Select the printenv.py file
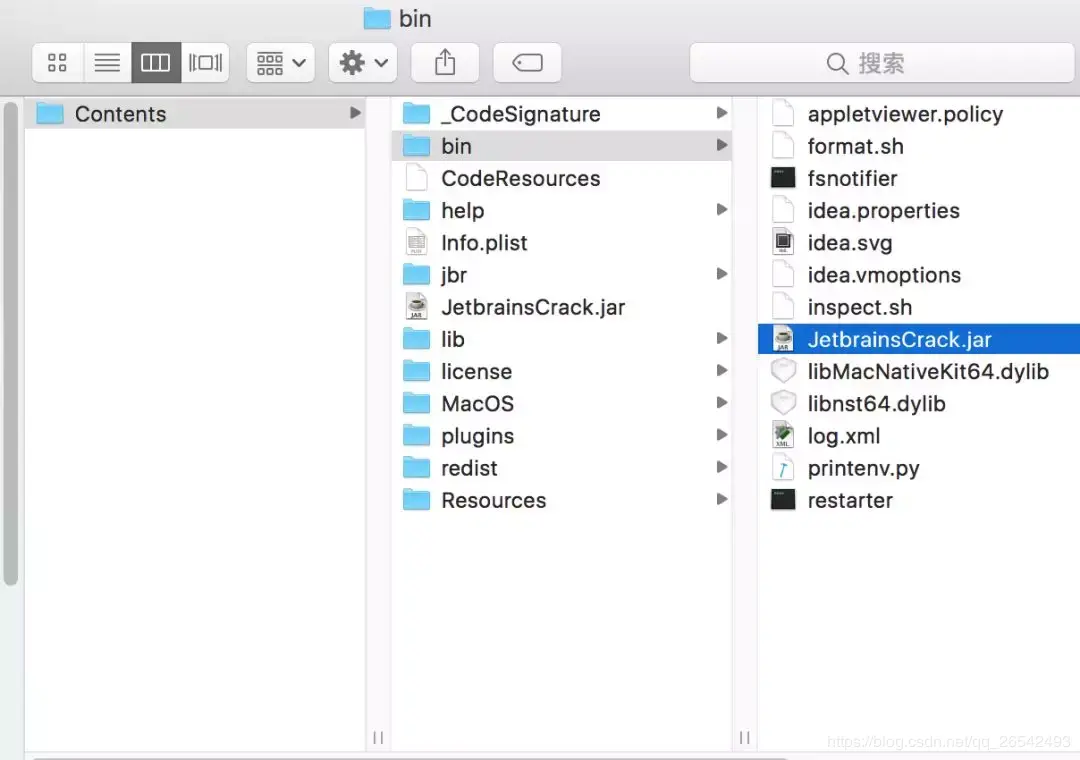The image size is (1080, 760). [x=919, y=468]
